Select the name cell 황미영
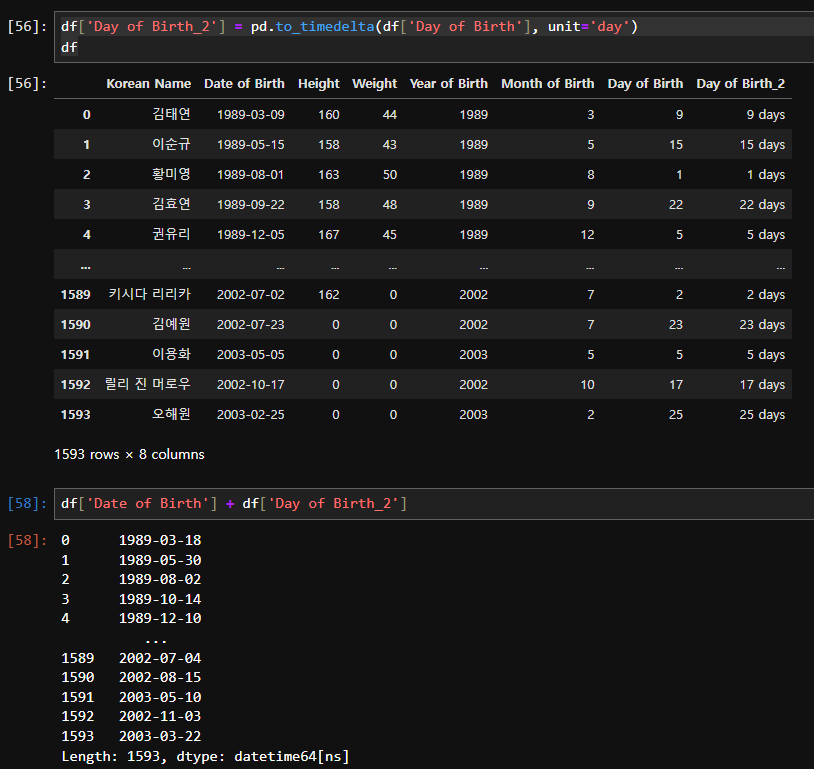The height and width of the screenshot is (769, 814). click(171, 174)
